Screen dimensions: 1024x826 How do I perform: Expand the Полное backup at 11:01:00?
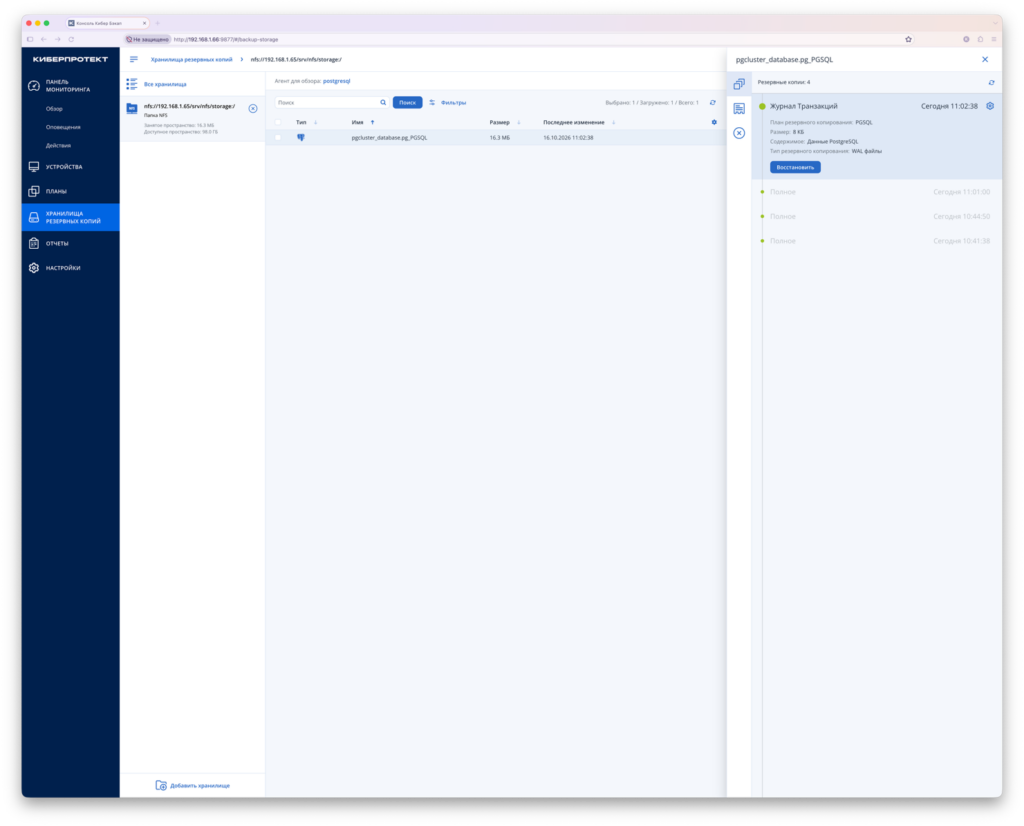(x=876, y=192)
